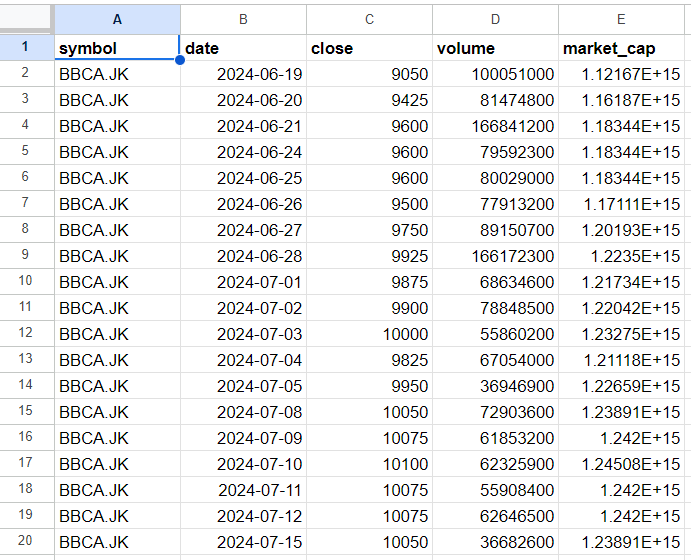Select date cell 2024-07-03
Screen dimensions: 691x560
pyautogui.click(x=243, y=334)
